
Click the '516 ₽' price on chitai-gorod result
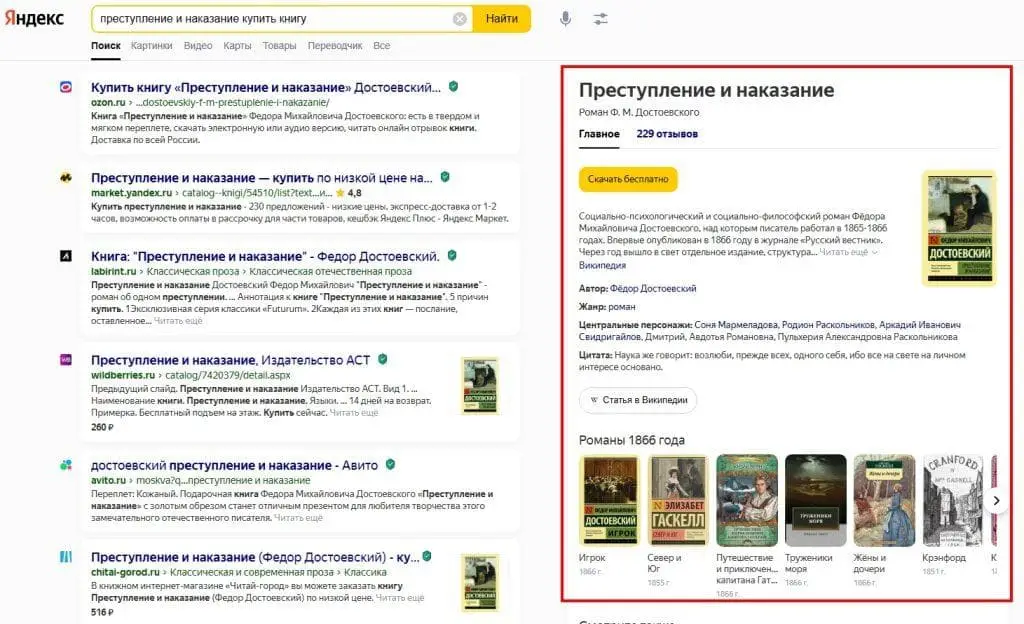point(102,612)
